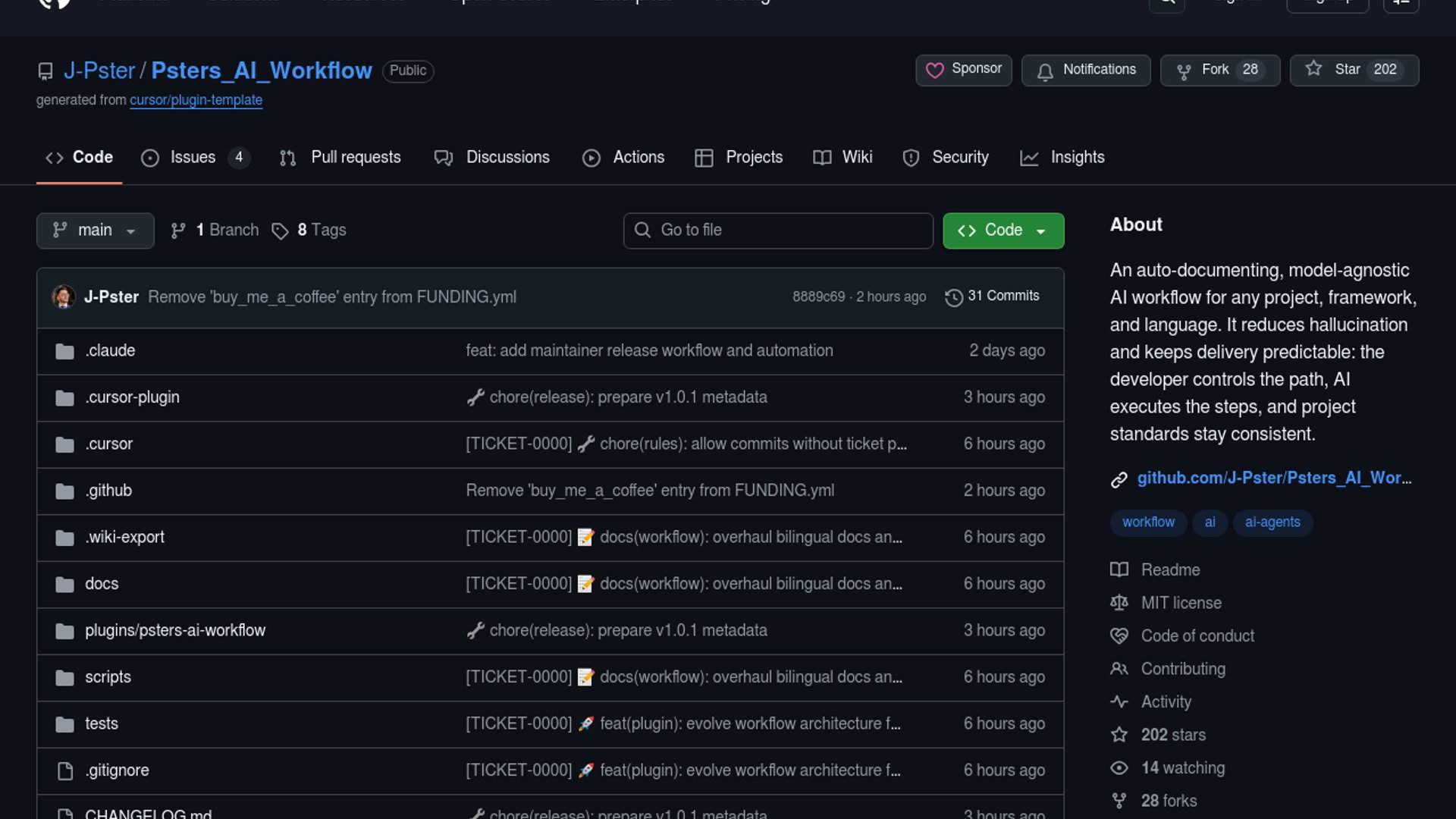Click the Go to file search field
Screen dimensions: 1456x819
tap(778, 231)
